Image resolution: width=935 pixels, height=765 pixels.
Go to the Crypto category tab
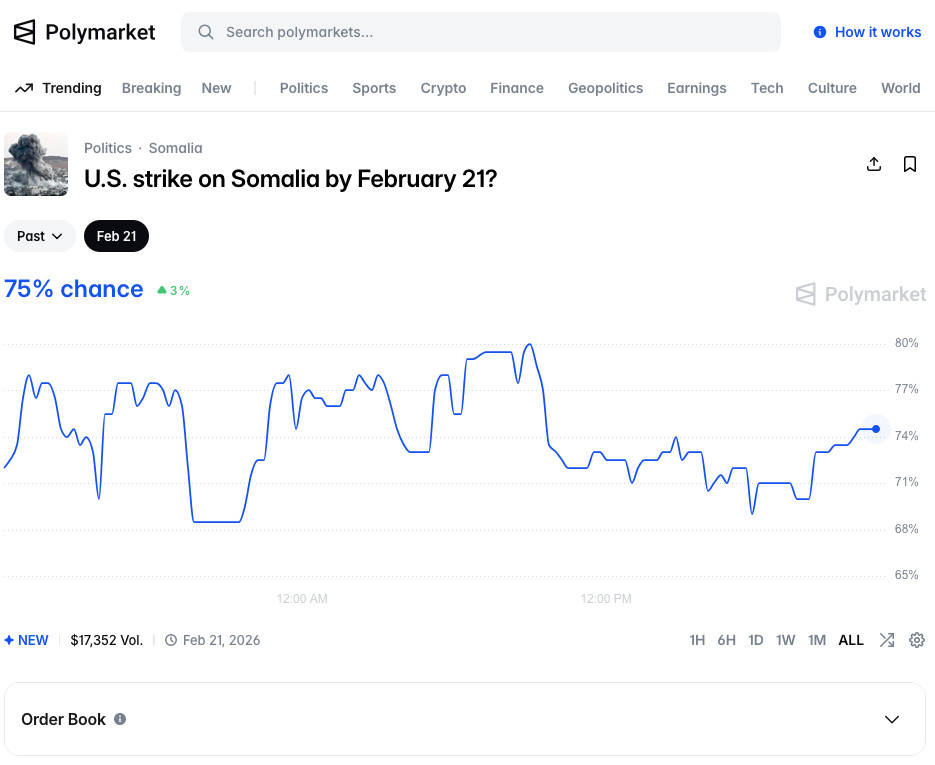[x=443, y=88]
